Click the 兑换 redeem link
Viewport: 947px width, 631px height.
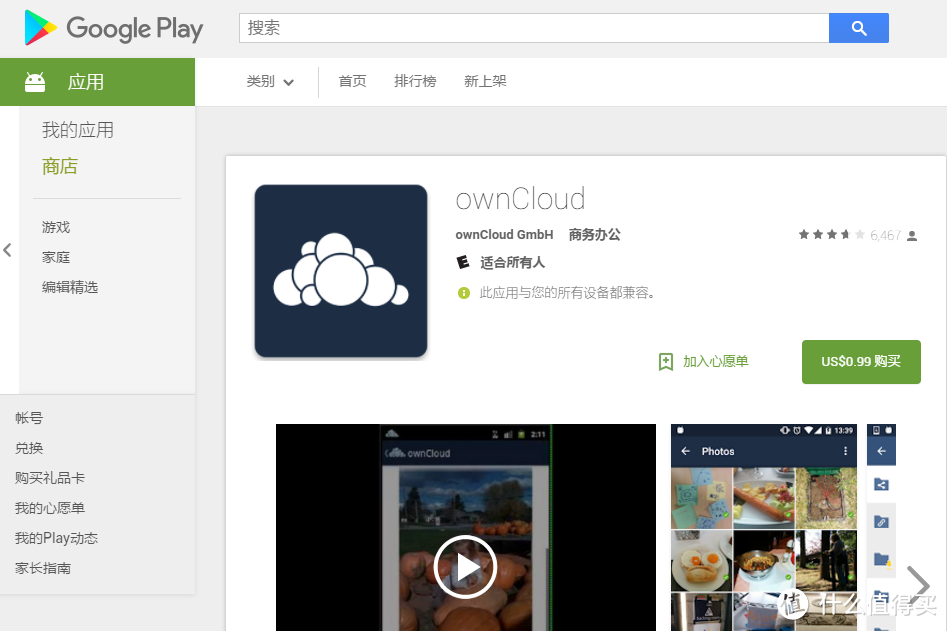pyautogui.click(x=29, y=448)
